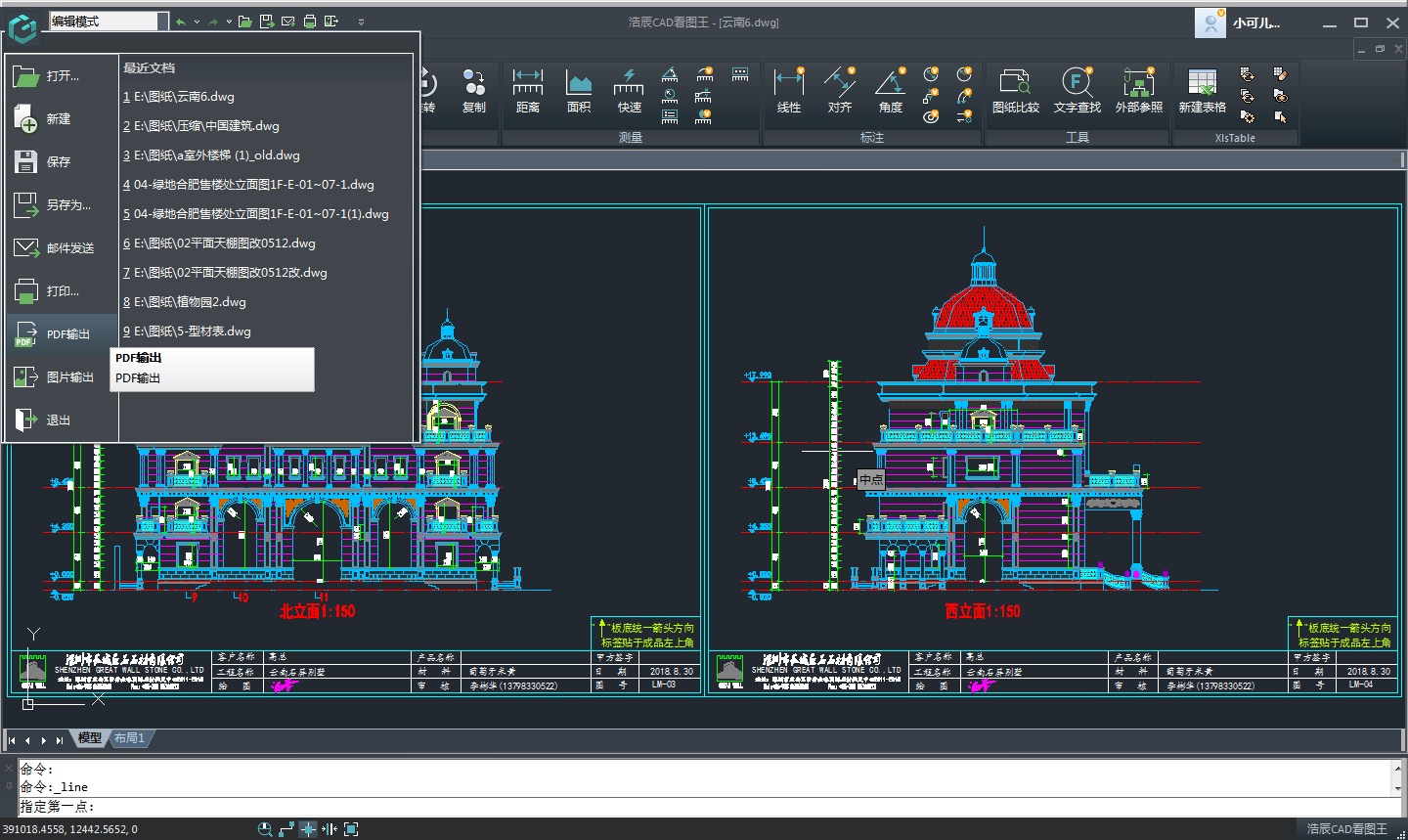The width and height of the screenshot is (1408, 840).
Task: Open recent file 压缩\中国建筑.dwg
Action: pyautogui.click(x=201, y=126)
